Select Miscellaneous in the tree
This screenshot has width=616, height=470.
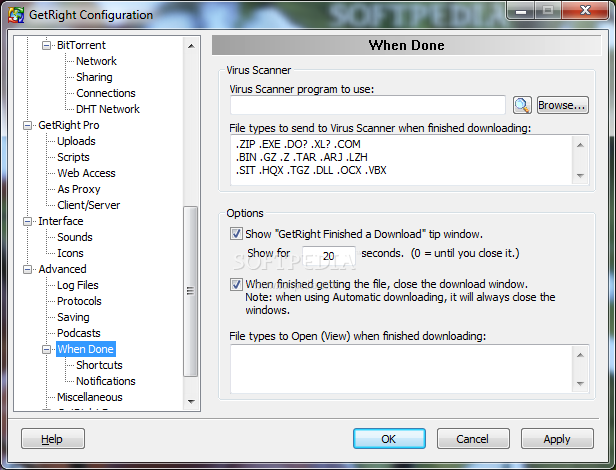(90, 397)
